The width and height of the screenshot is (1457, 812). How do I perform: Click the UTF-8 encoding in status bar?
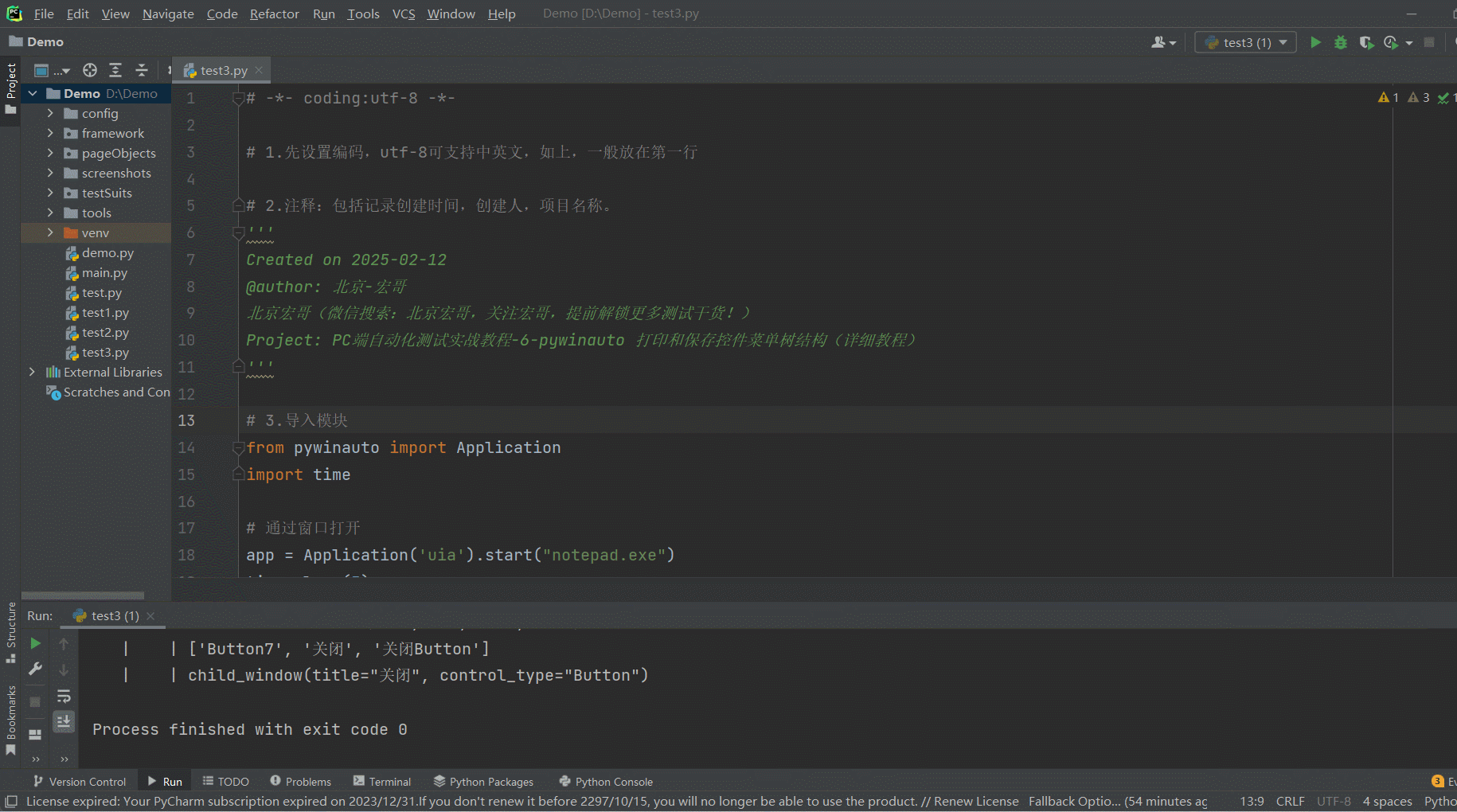click(1334, 801)
